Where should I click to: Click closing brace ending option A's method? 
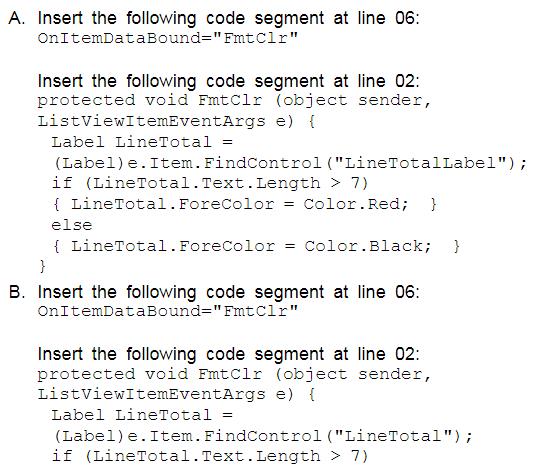43,266
